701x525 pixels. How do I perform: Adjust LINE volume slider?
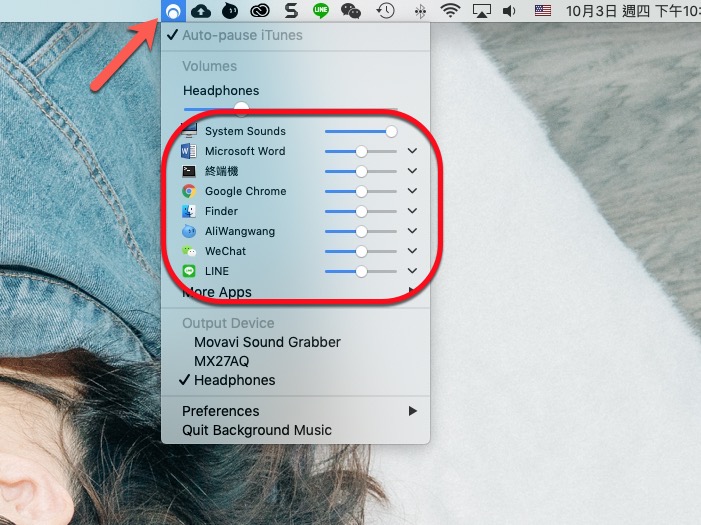tap(361, 271)
